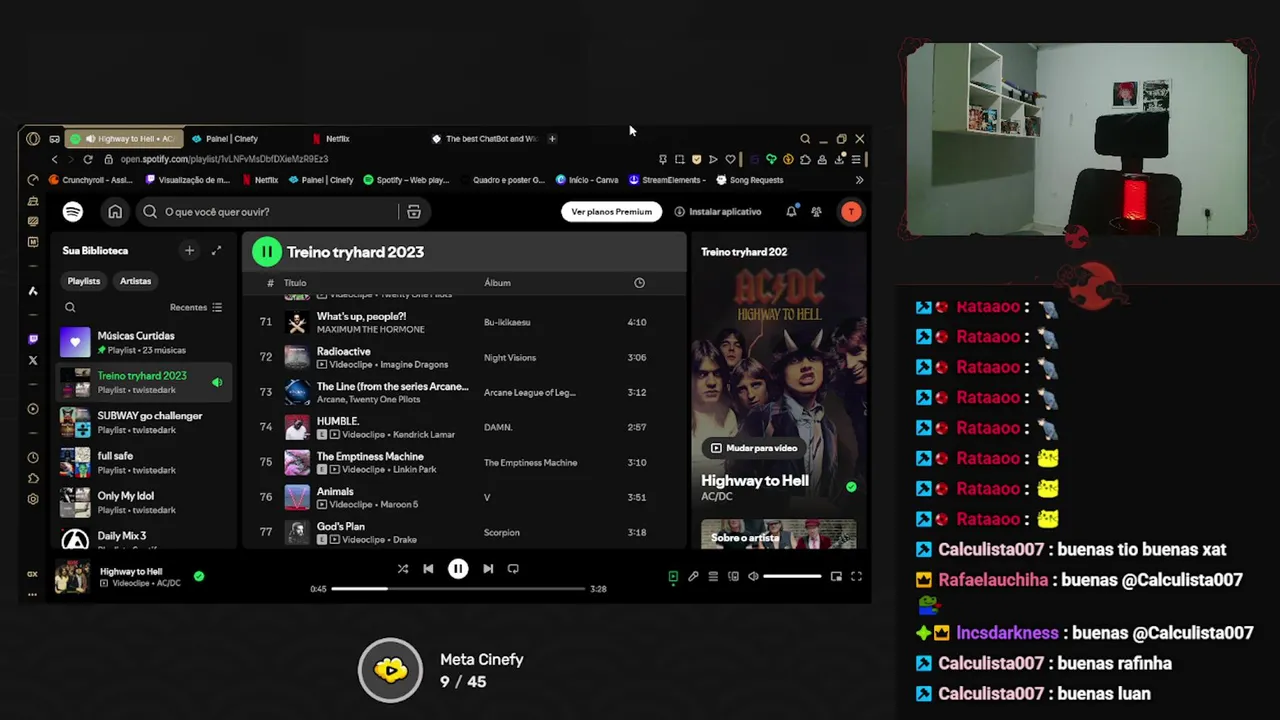Toggle shuffle in the player bar

point(402,569)
